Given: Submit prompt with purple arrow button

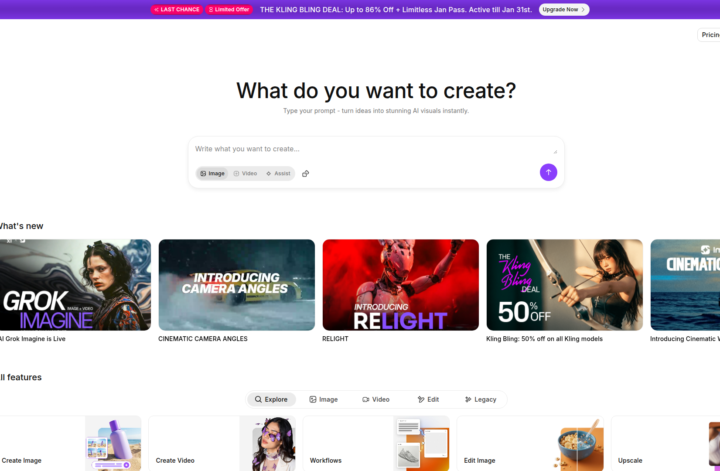Looking at the screenshot, I should [x=548, y=172].
